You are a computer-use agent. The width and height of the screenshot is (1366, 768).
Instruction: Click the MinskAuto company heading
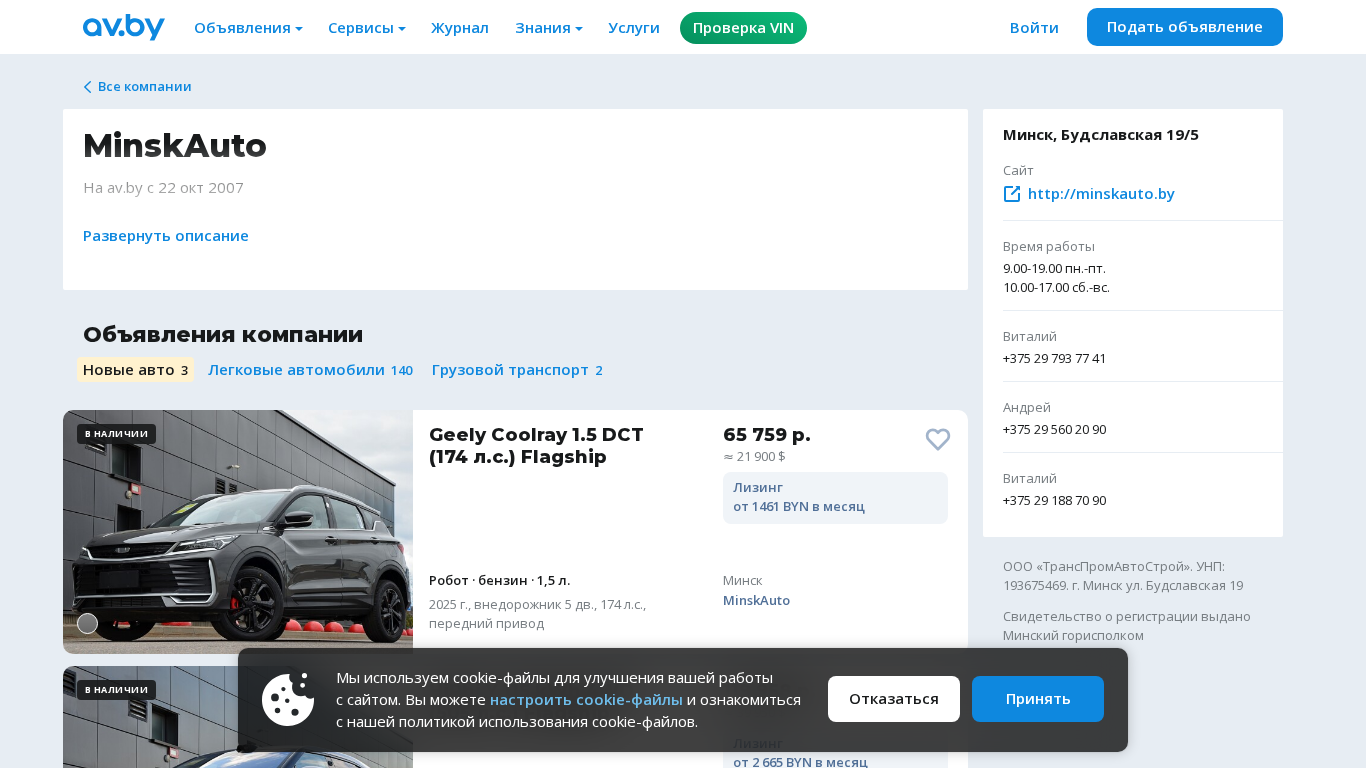click(x=175, y=146)
